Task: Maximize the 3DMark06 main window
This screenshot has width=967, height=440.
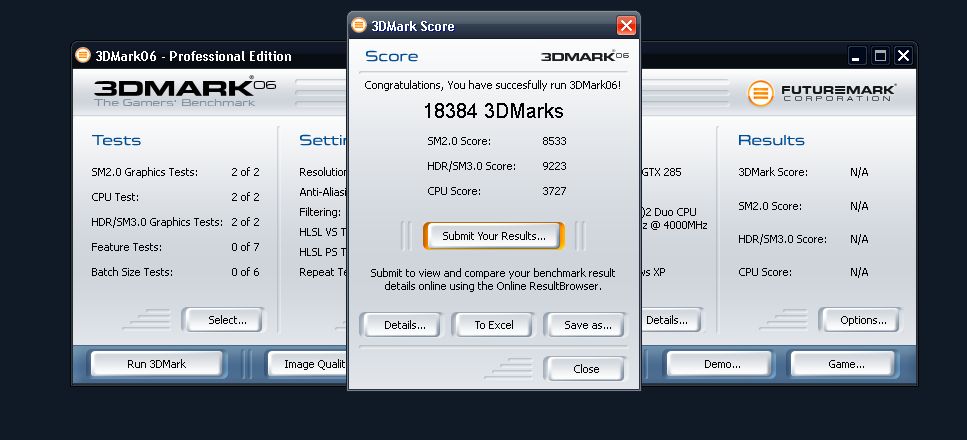Action: click(x=881, y=56)
